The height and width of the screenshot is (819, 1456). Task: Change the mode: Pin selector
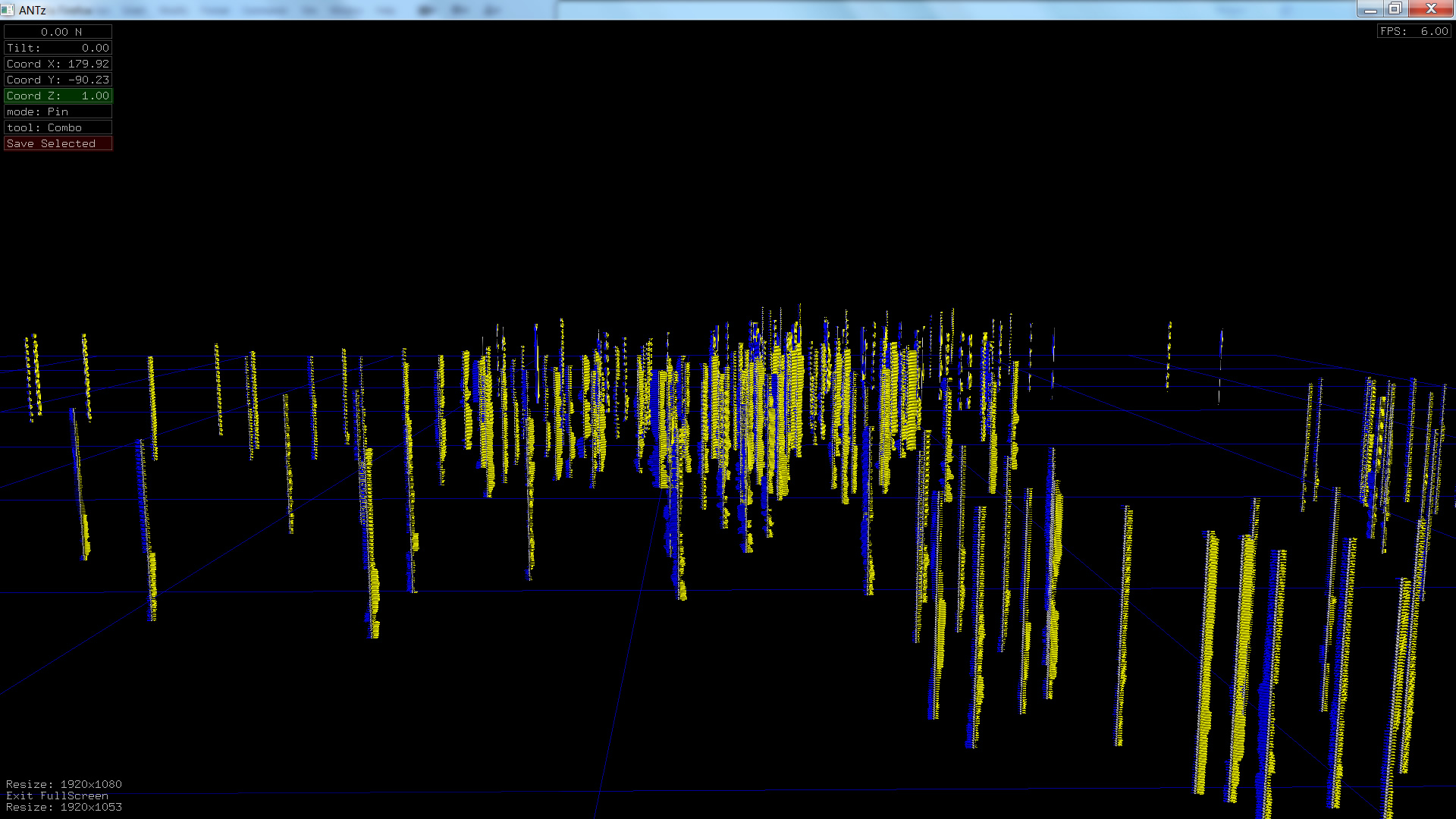pos(58,111)
